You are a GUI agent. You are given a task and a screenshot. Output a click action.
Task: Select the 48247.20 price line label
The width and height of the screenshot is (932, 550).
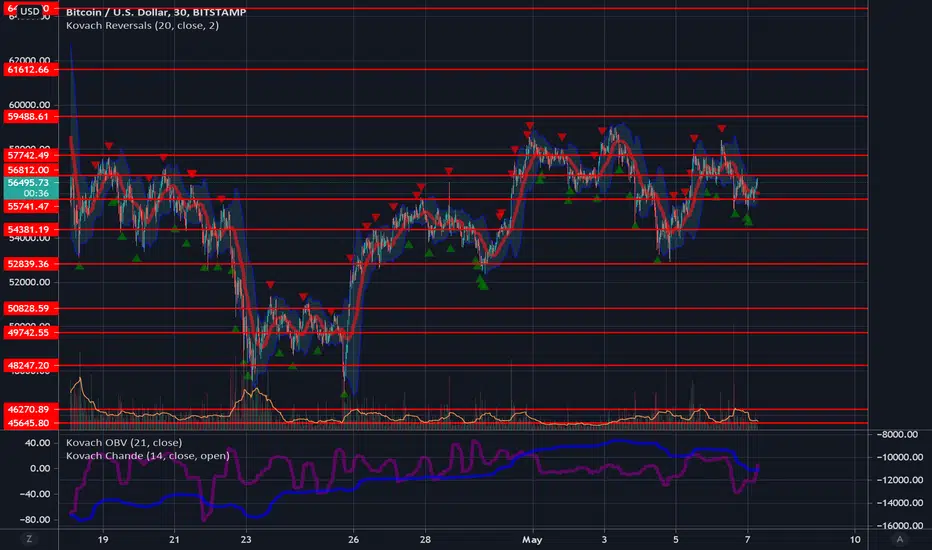coord(31,365)
